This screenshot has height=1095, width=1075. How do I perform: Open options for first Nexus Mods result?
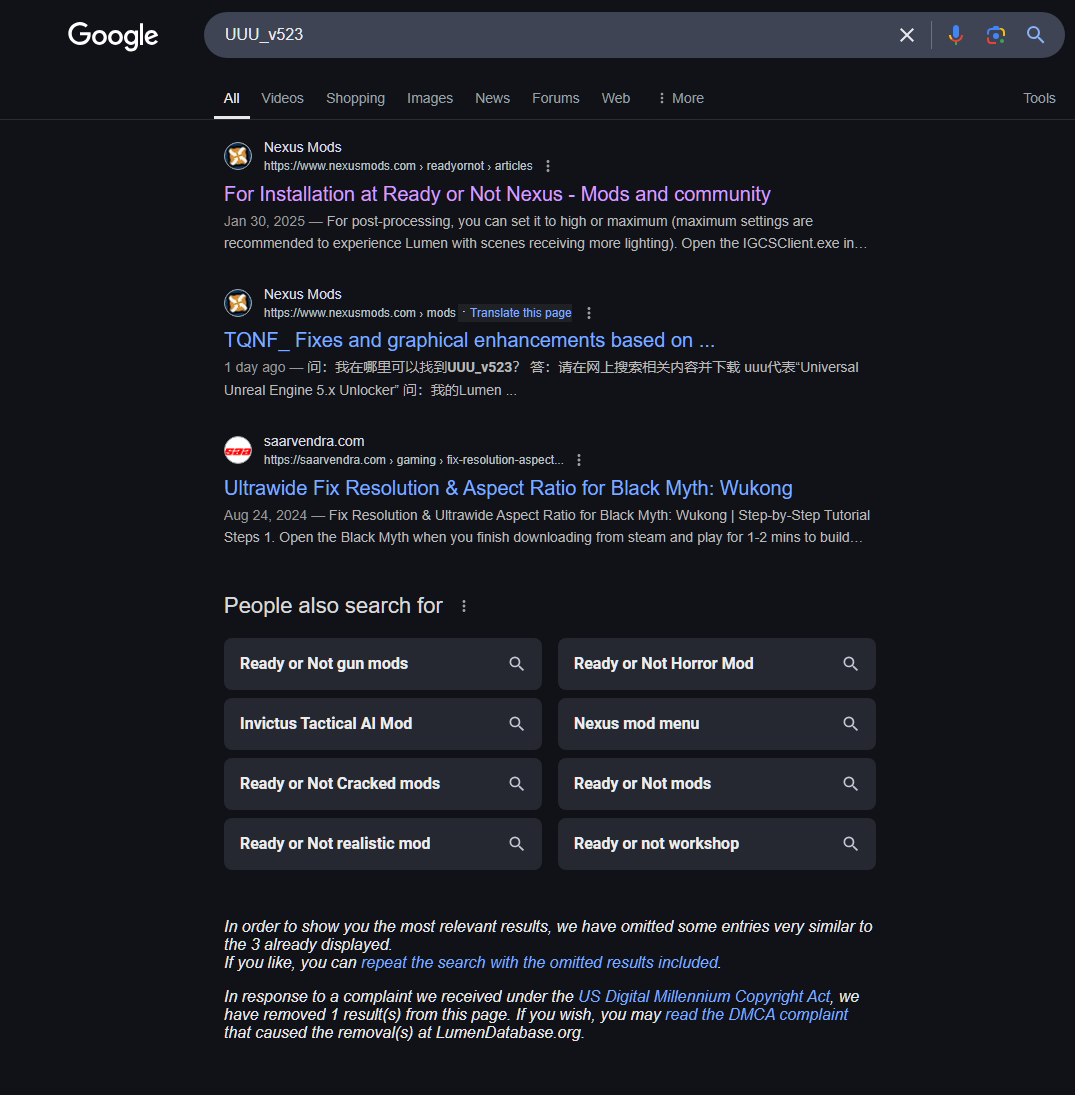pos(548,166)
